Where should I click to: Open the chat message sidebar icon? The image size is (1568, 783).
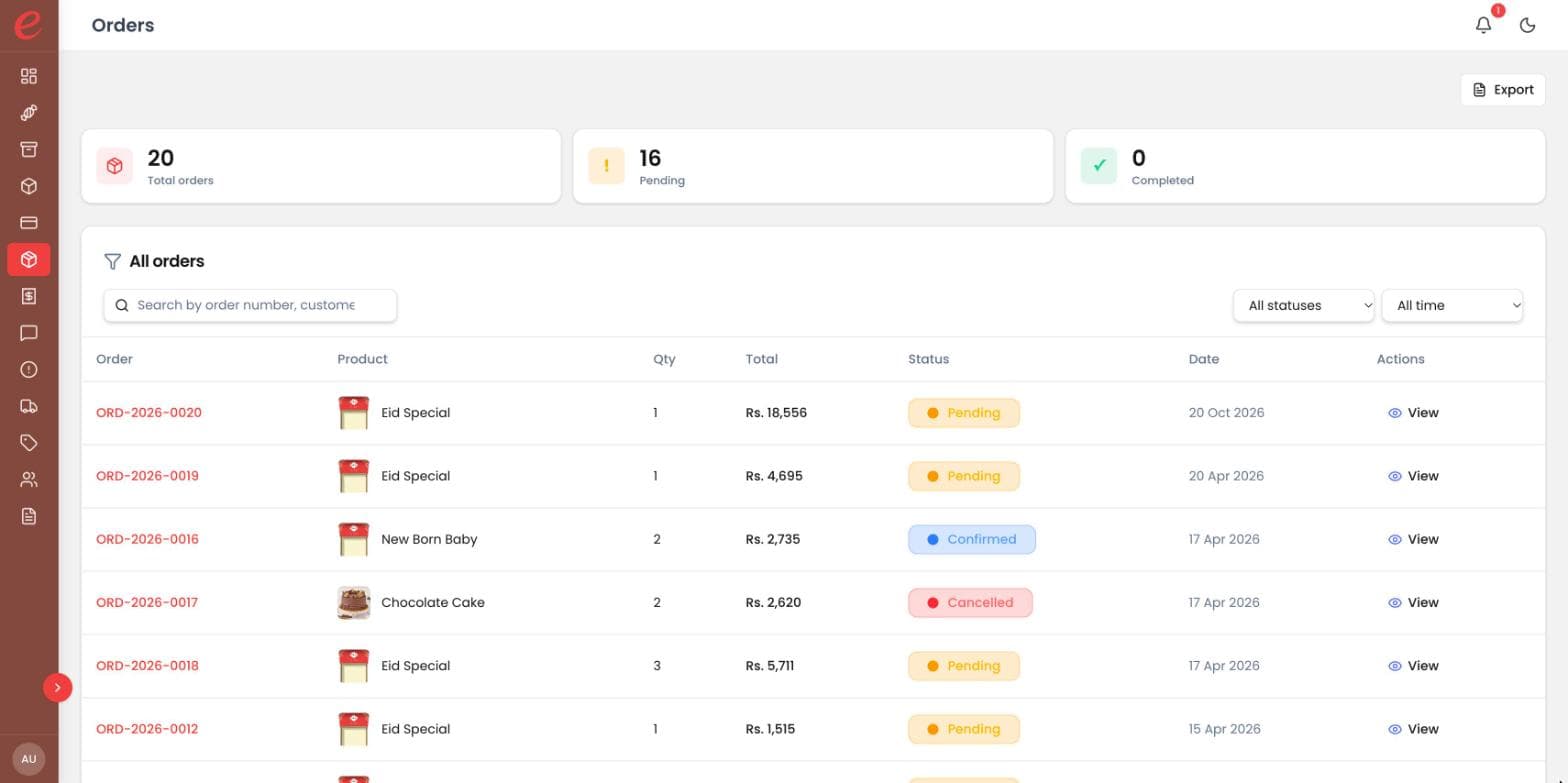tap(29, 333)
